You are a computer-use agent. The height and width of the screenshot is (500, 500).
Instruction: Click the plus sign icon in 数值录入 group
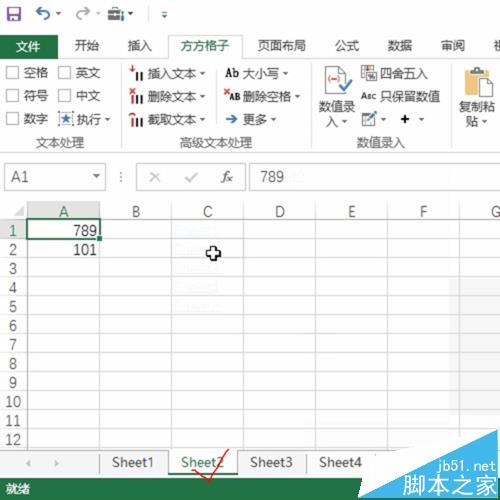point(405,119)
